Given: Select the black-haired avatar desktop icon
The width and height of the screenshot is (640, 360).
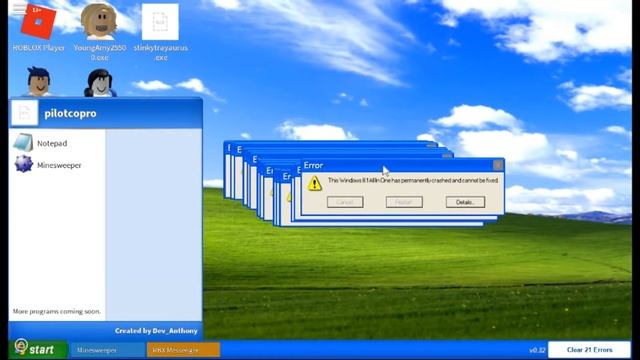Looking at the screenshot, I should tap(100, 82).
